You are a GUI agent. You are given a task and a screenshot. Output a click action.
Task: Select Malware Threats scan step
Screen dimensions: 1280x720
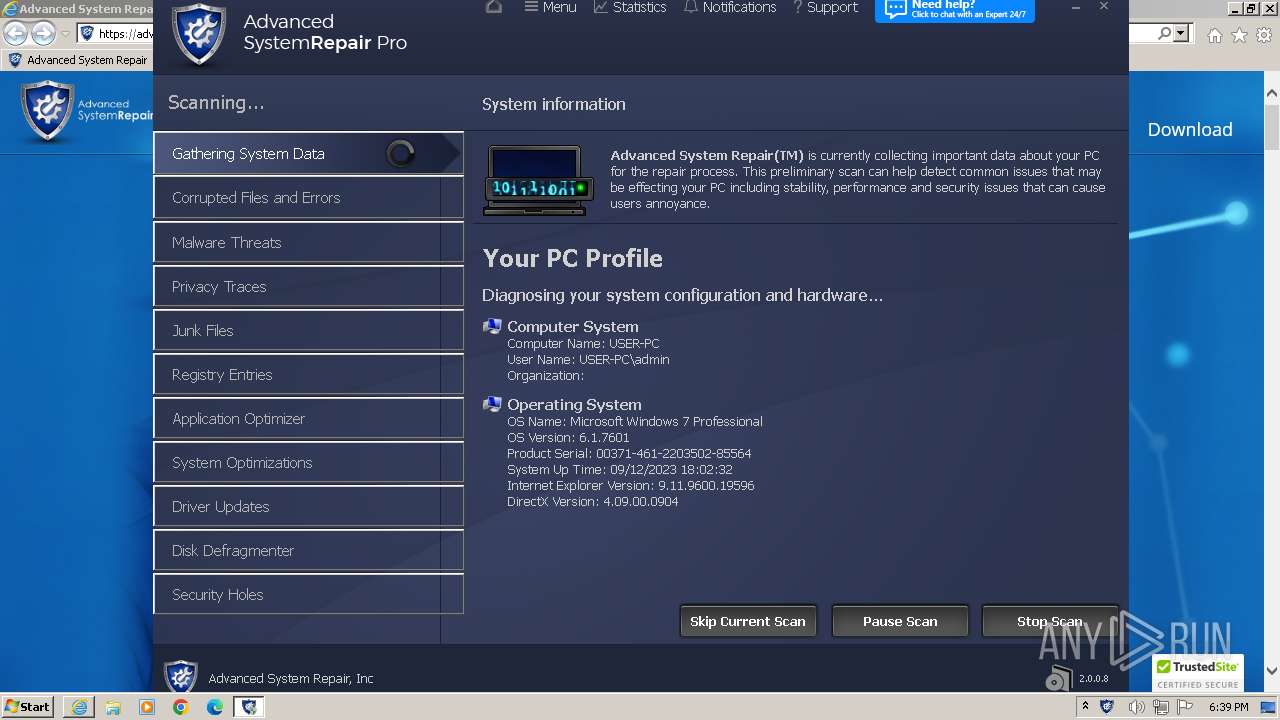pyautogui.click(x=308, y=242)
